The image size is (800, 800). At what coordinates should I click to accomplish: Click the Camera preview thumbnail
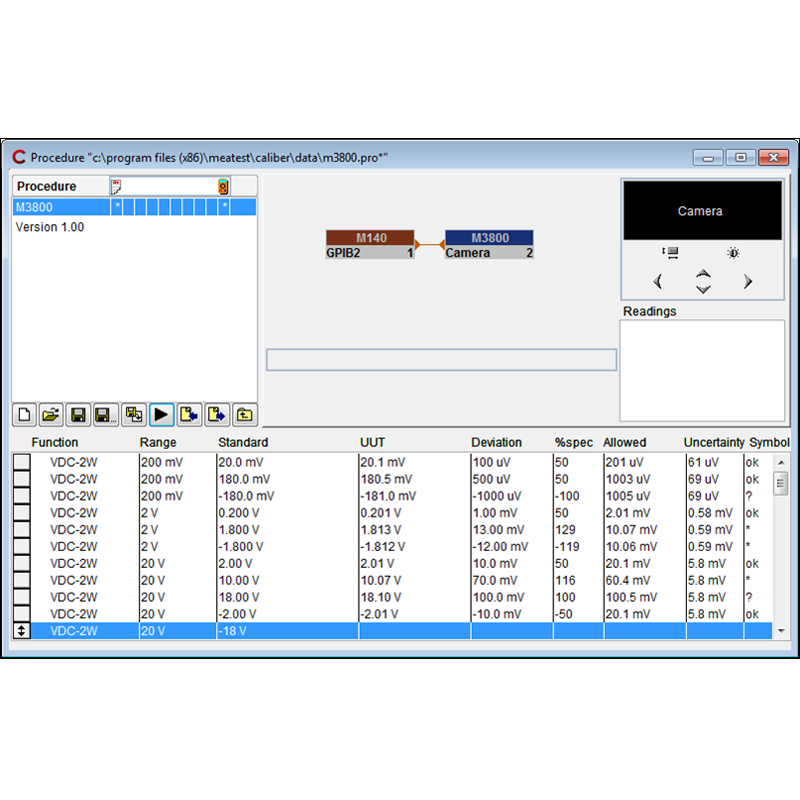point(702,210)
